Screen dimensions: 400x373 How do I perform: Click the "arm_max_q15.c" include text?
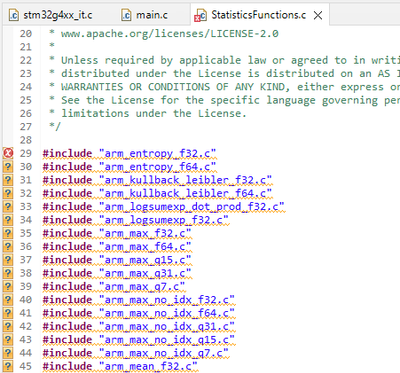click(145, 260)
